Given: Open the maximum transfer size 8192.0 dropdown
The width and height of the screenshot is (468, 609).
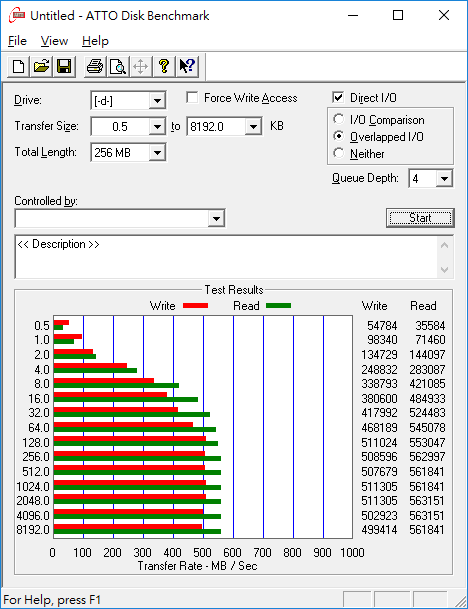Looking at the screenshot, I should point(253,127).
